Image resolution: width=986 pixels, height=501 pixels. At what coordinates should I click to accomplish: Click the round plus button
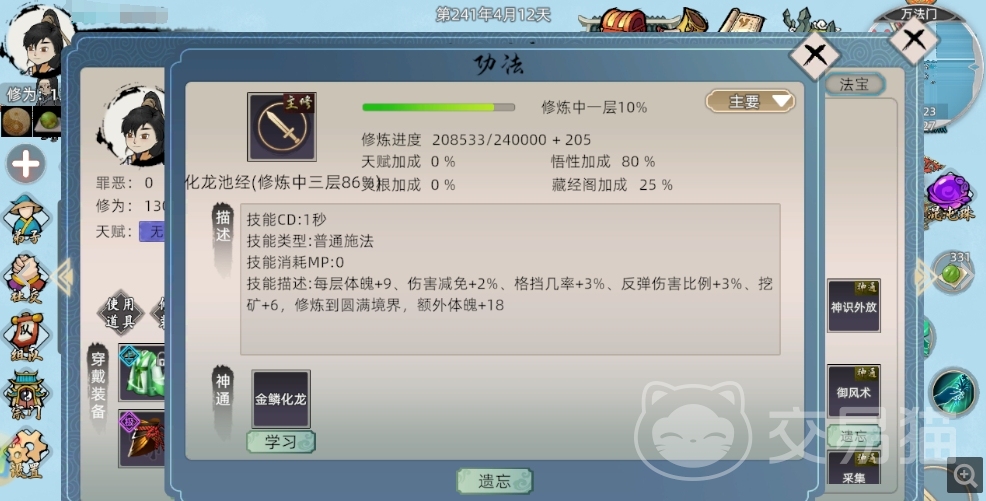coord(26,165)
